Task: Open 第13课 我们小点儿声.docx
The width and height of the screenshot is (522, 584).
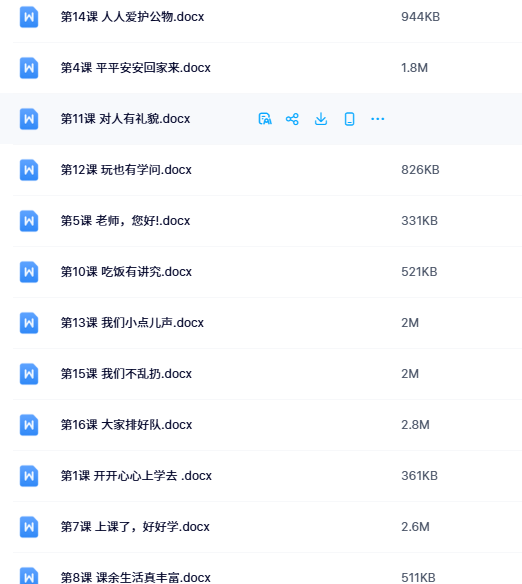Action: [x=132, y=323]
